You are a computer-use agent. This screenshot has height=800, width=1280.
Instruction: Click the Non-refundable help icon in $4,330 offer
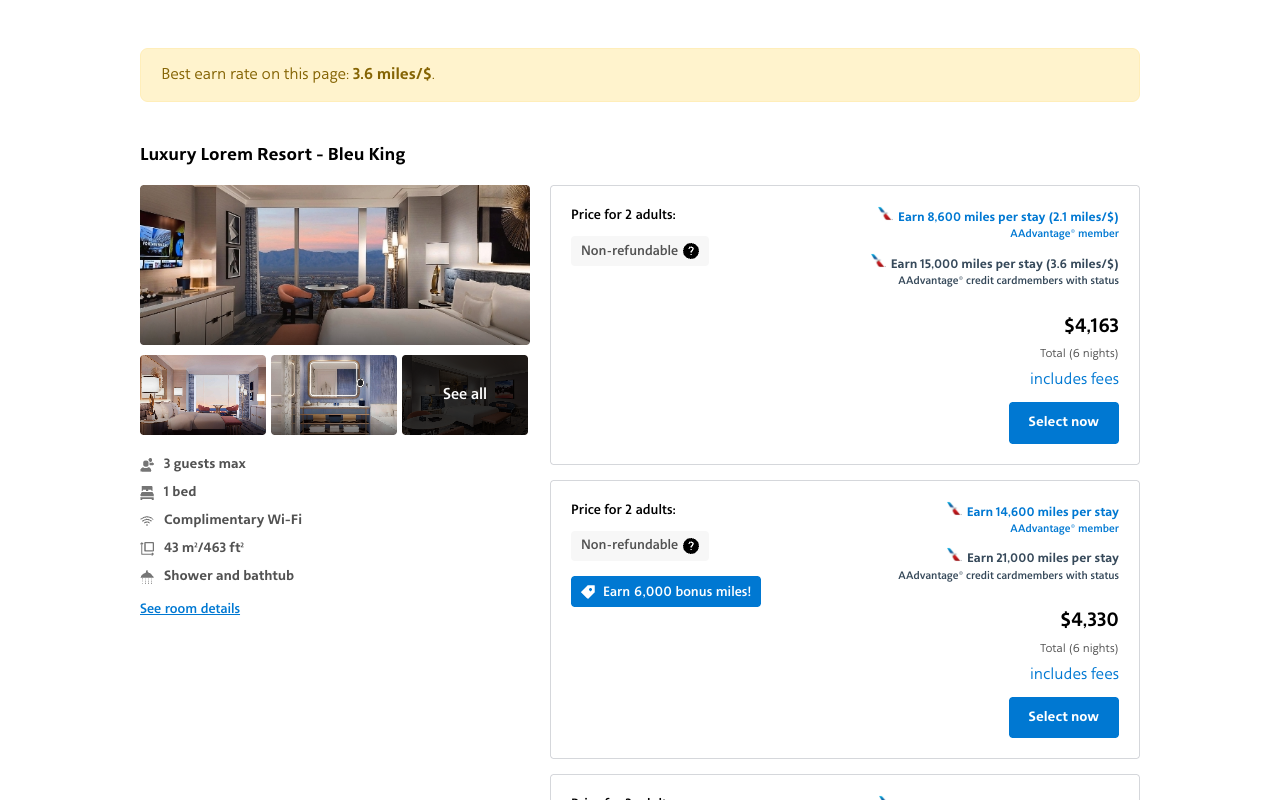[691, 546]
